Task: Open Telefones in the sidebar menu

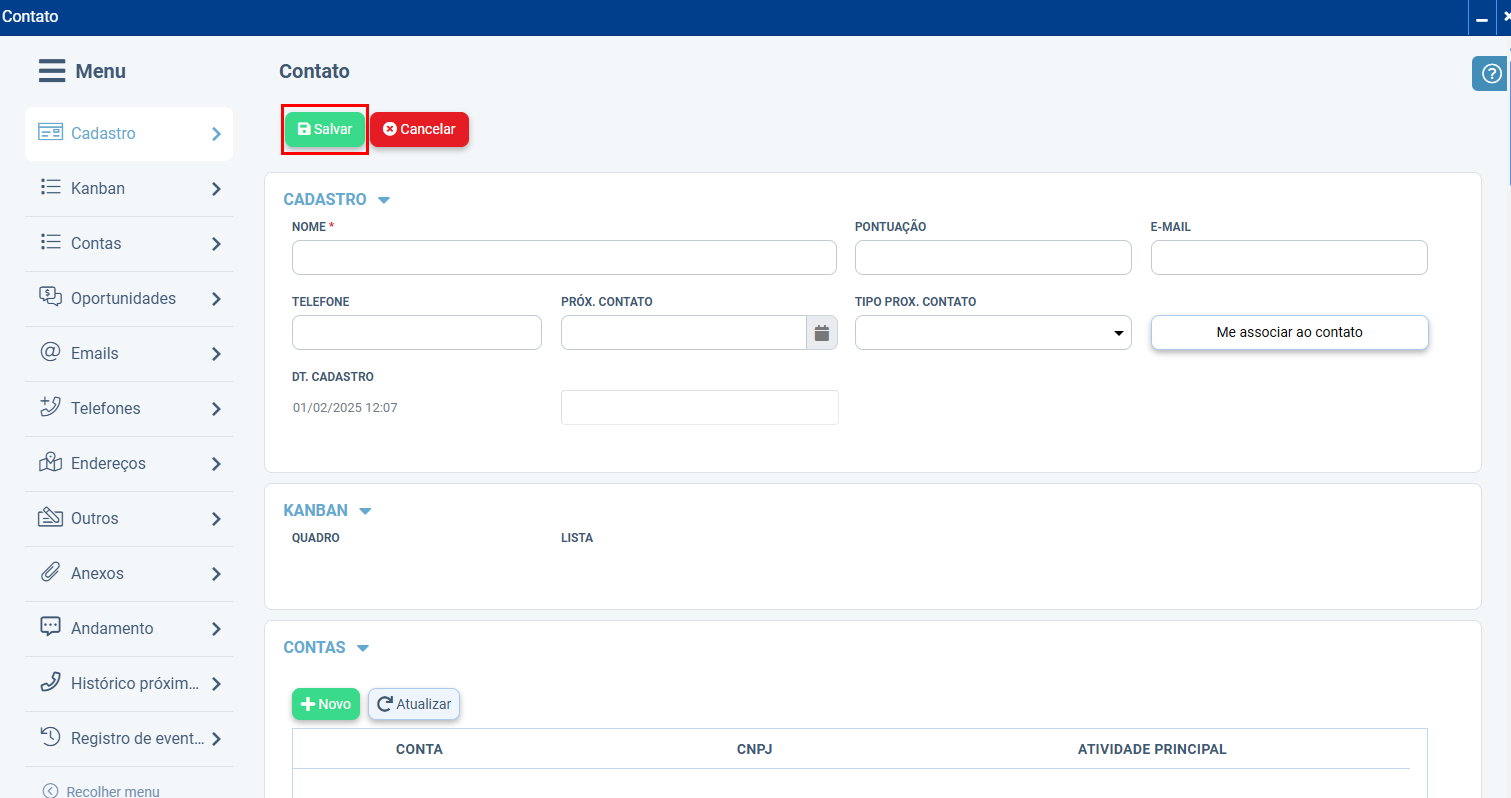Action: [x=129, y=408]
